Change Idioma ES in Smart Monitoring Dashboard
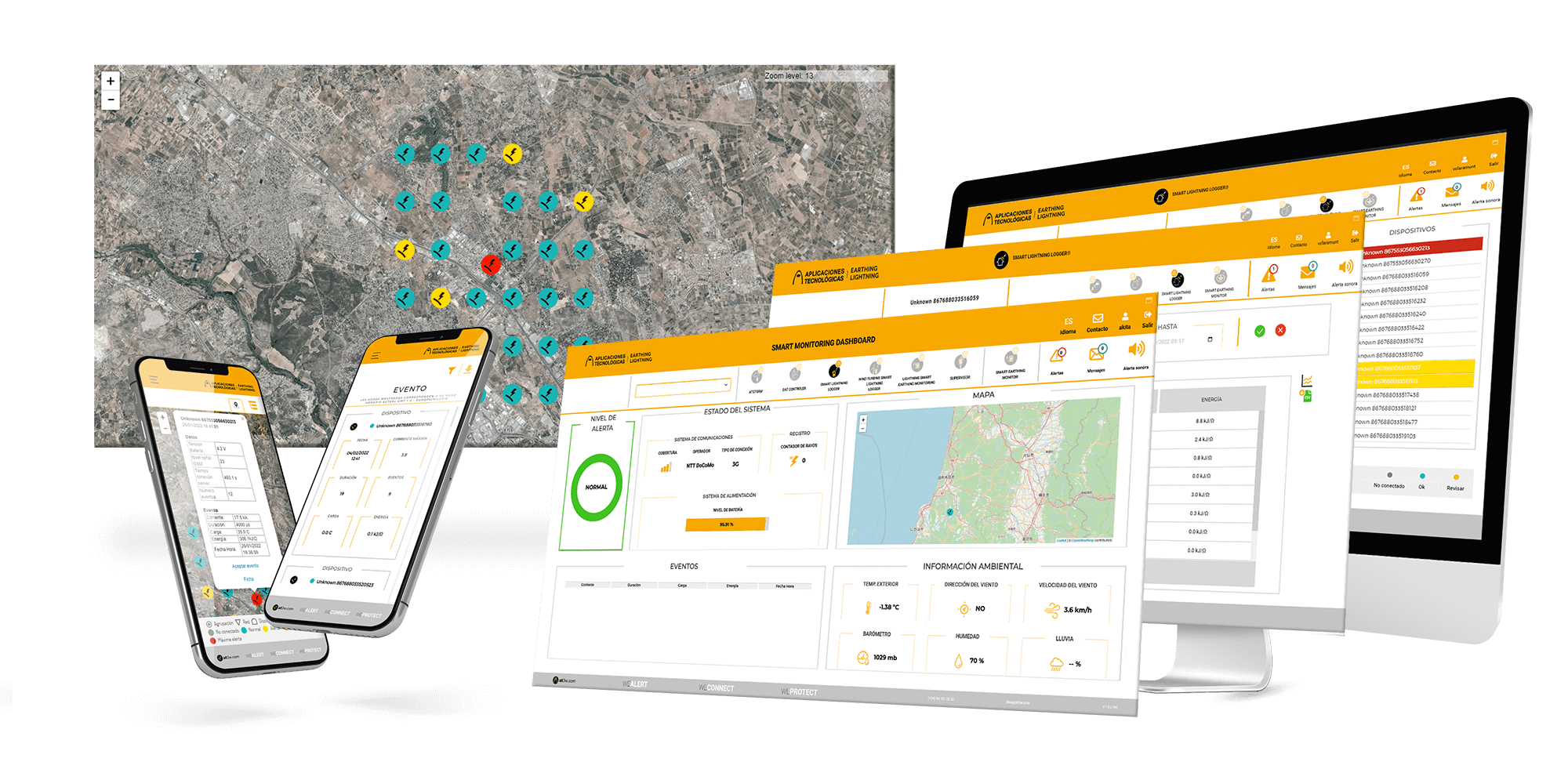The height and width of the screenshot is (780, 1568). click(x=1068, y=325)
